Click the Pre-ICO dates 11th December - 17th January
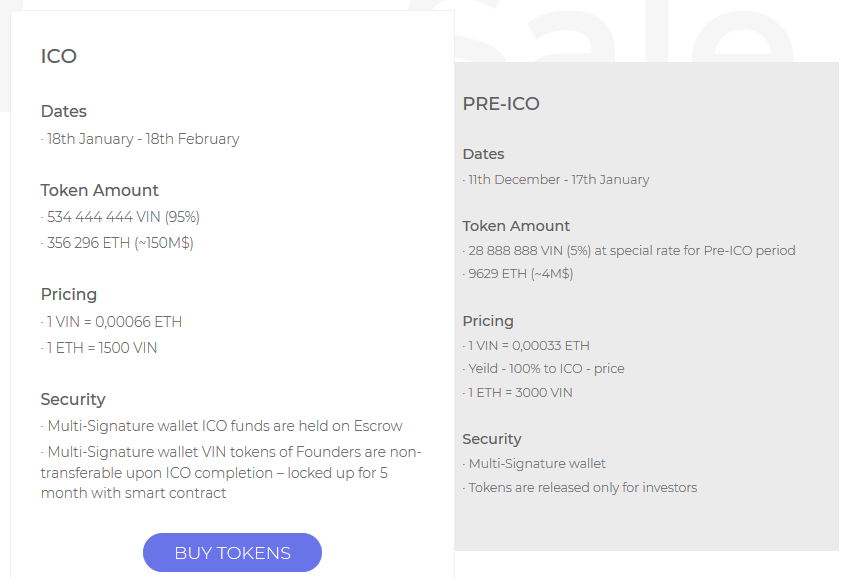Viewport: 850px width, 578px height. pos(556,179)
